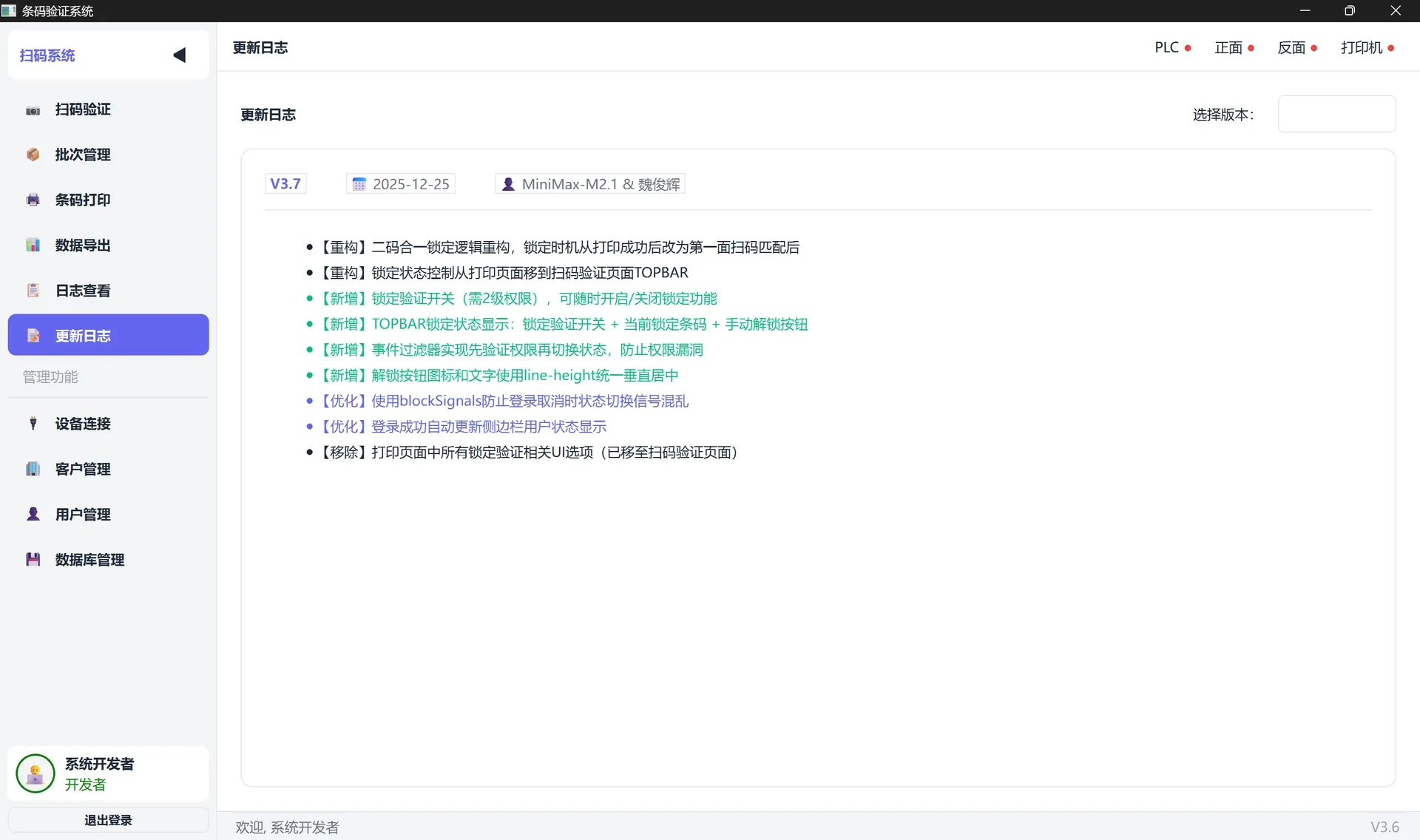Click the 锁定验证开关（需2级权限） entry

(517, 299)
